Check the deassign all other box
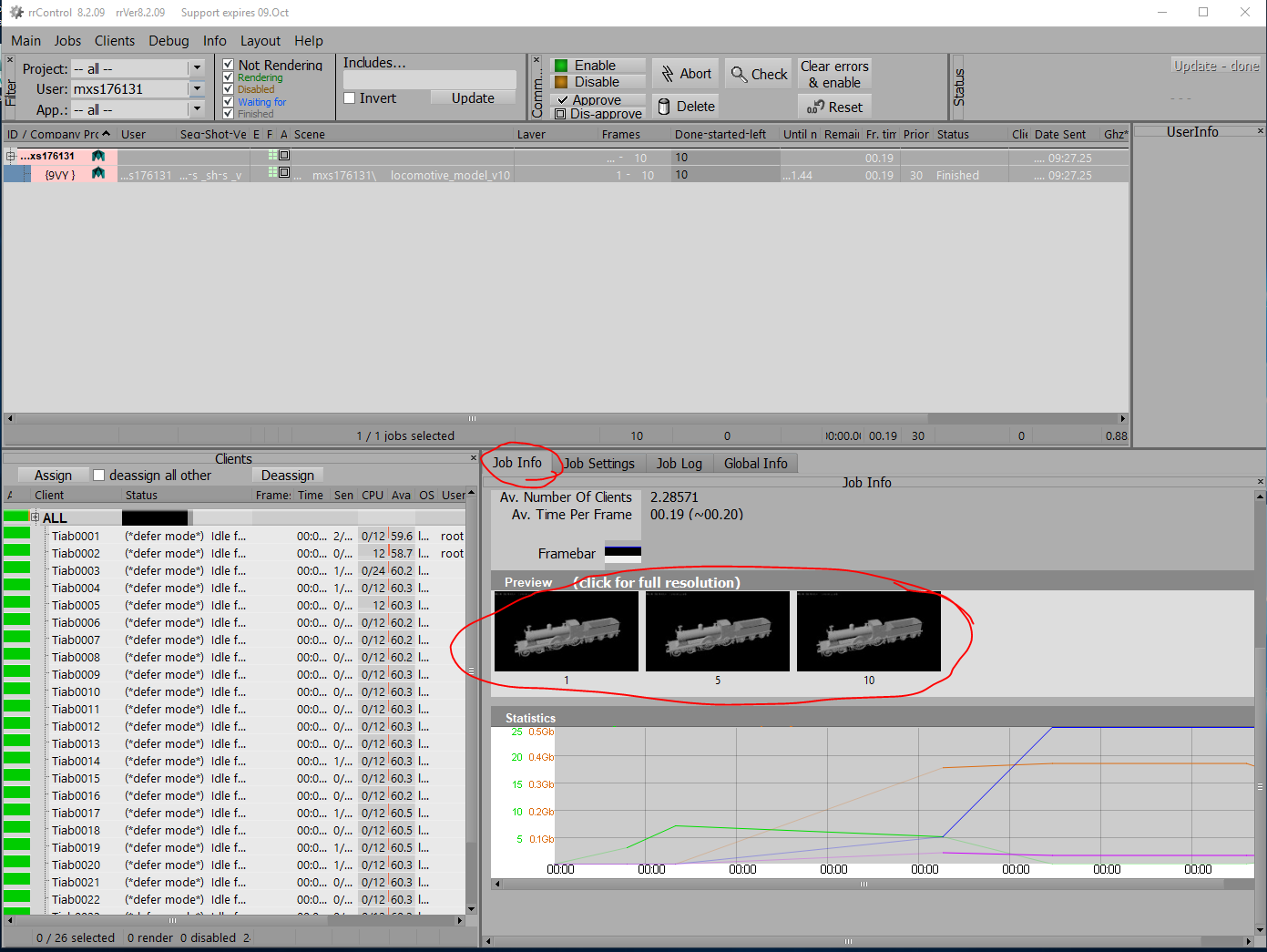The image size is (1267, 952). [99, 476]
